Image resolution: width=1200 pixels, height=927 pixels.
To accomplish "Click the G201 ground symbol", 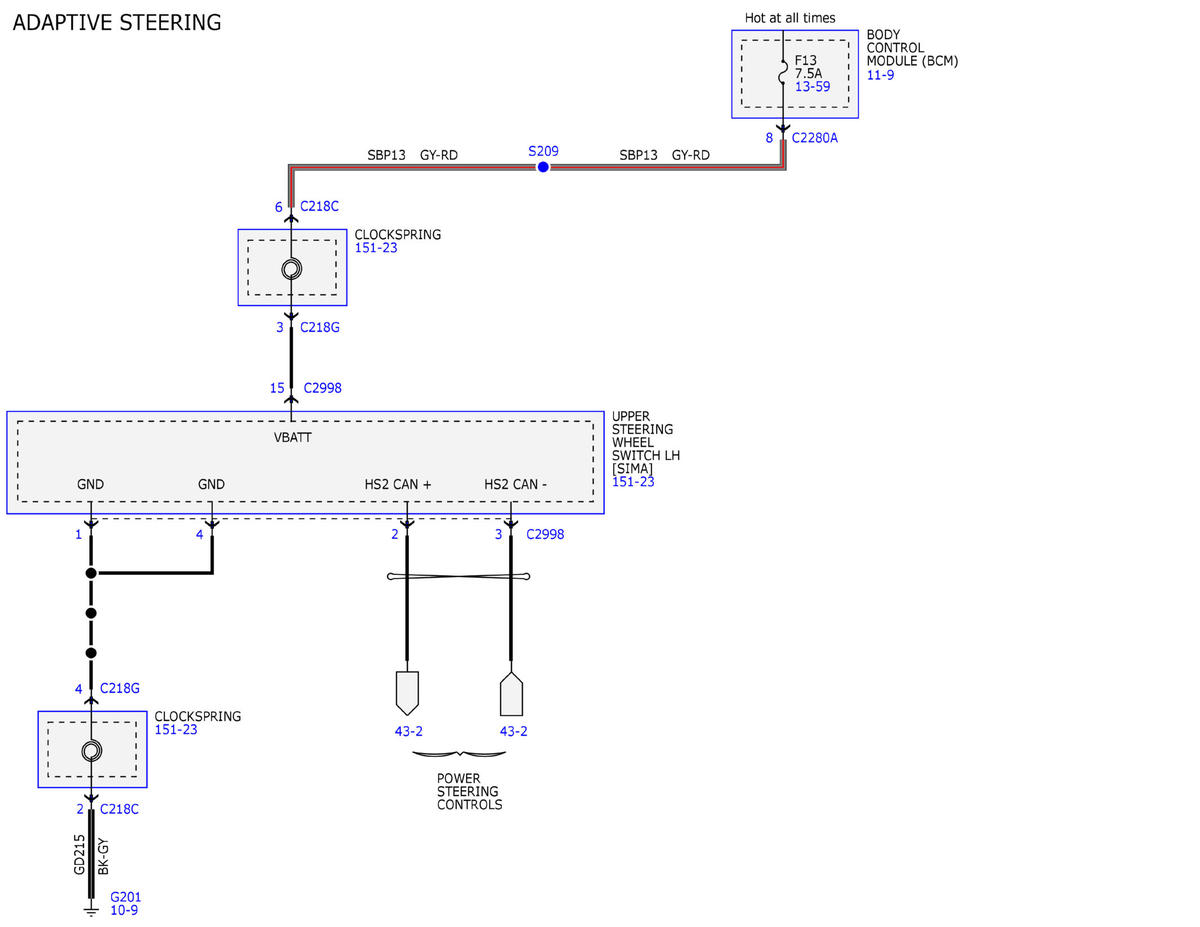I will pos(91,909).
